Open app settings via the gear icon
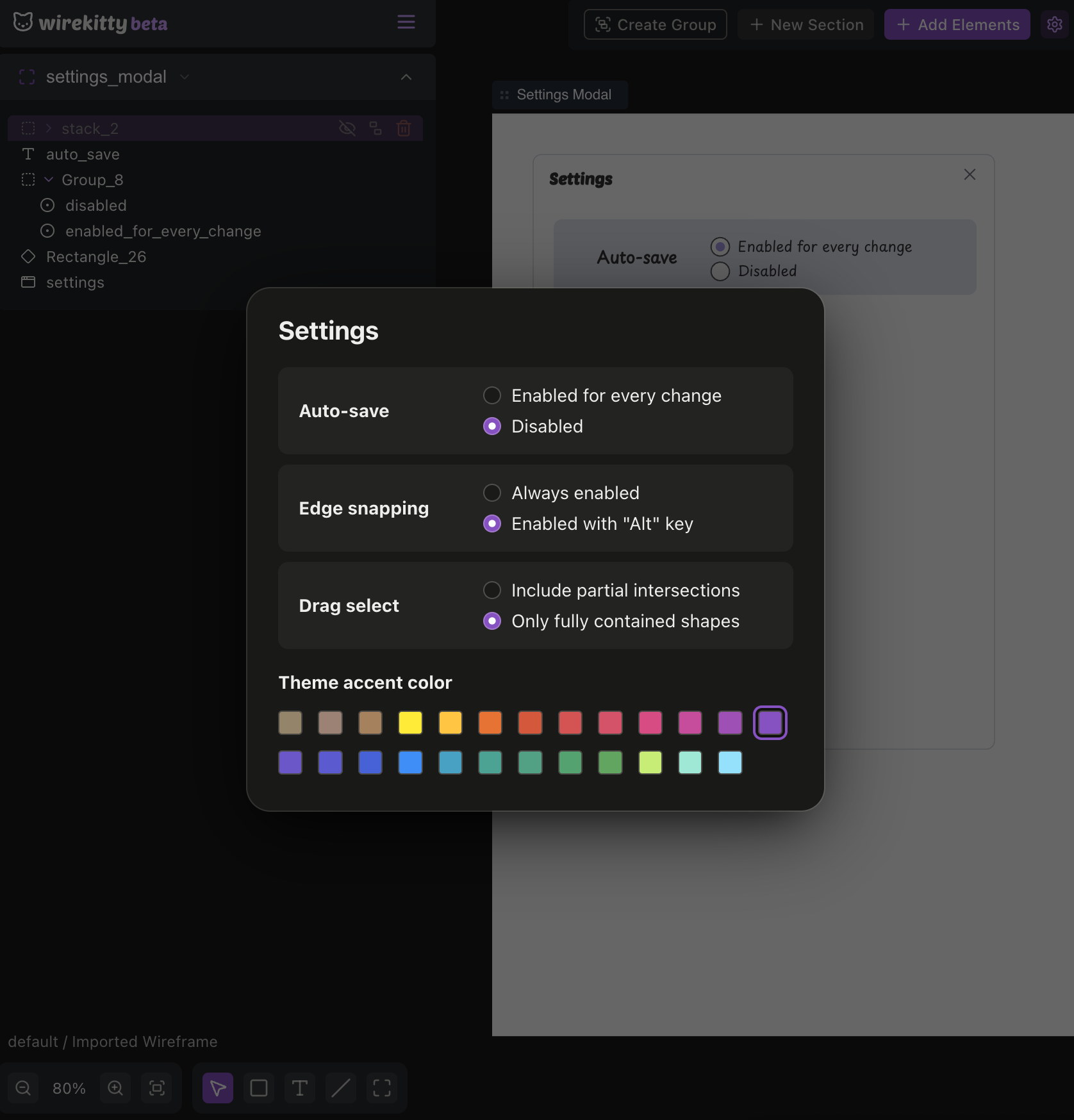Image resolution: width=1074 pixels, height=1120 pixels. 1054,24
